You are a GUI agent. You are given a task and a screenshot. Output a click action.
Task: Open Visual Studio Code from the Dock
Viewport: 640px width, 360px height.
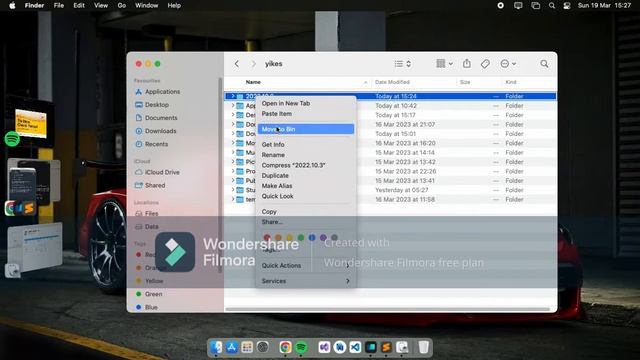coord(355,347)
